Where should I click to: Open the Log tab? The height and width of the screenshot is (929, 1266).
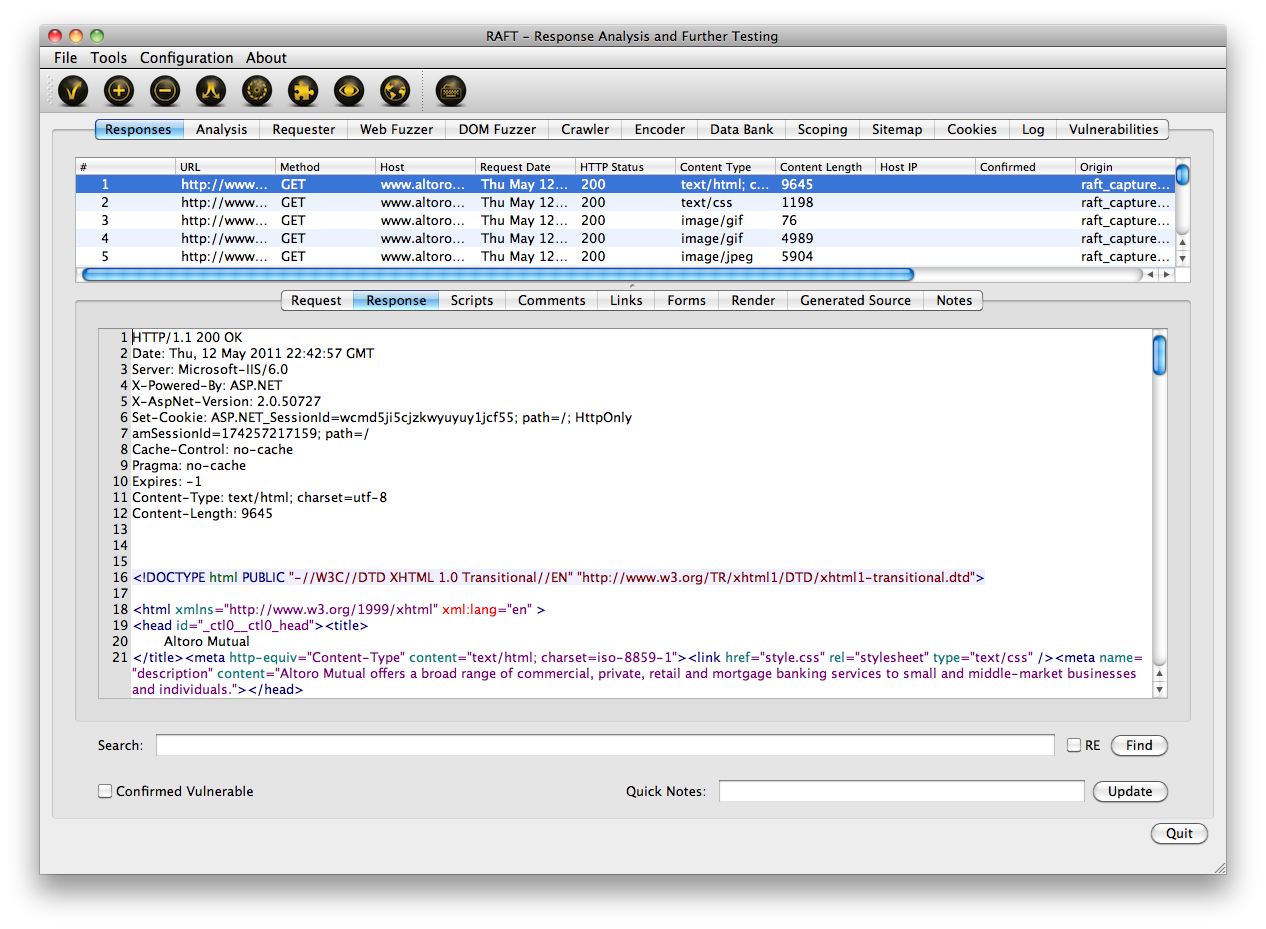1033,129
